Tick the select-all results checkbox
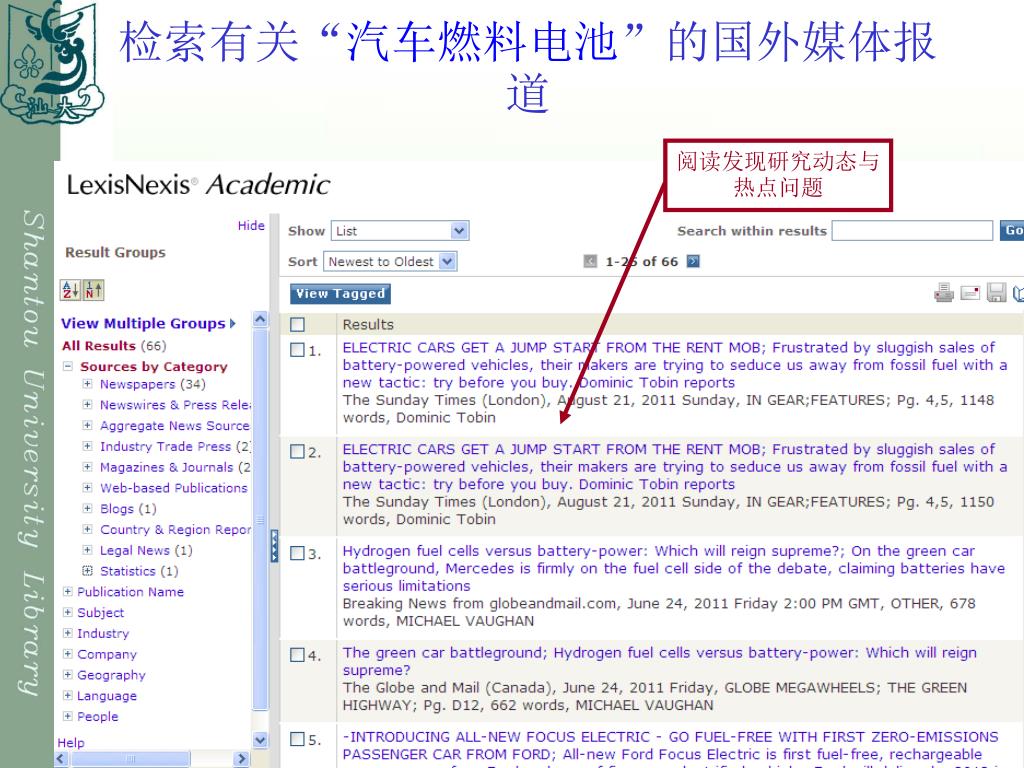 297,325
